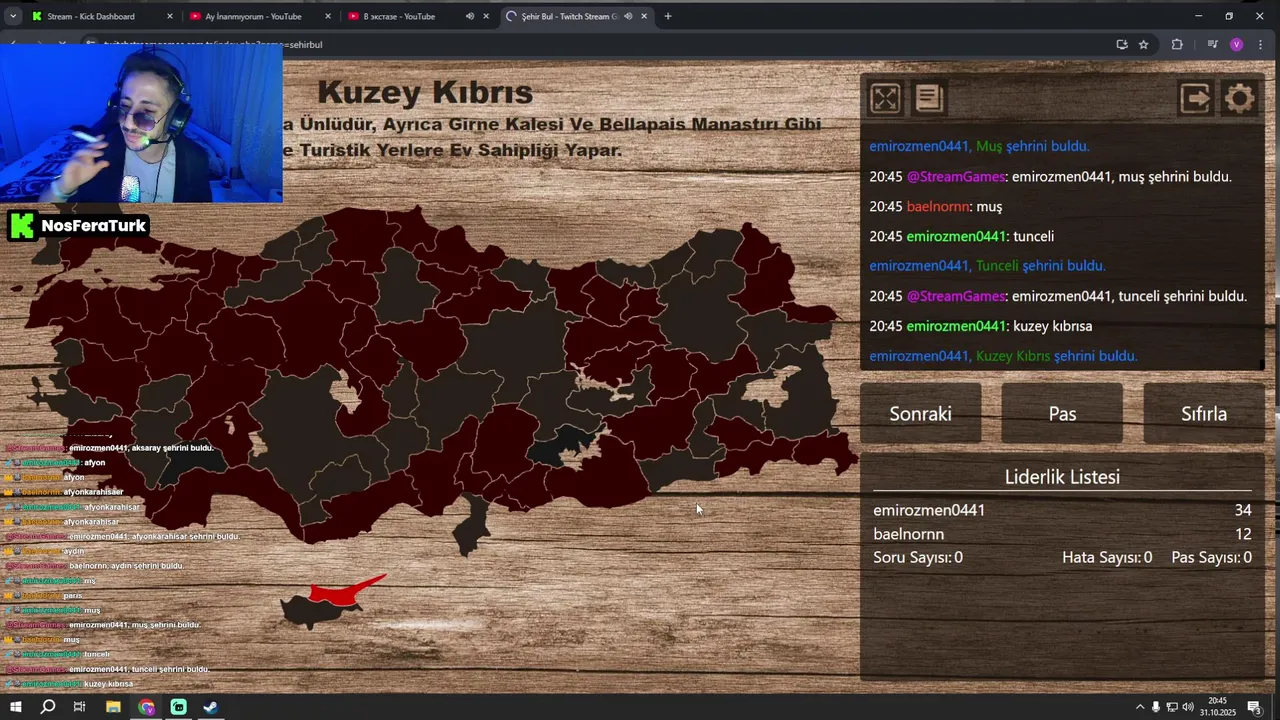Screen dimensions: 1280x720
Task: Switch to the Ay İnanmıyorum YouTube tab
Action: [253, 16]
